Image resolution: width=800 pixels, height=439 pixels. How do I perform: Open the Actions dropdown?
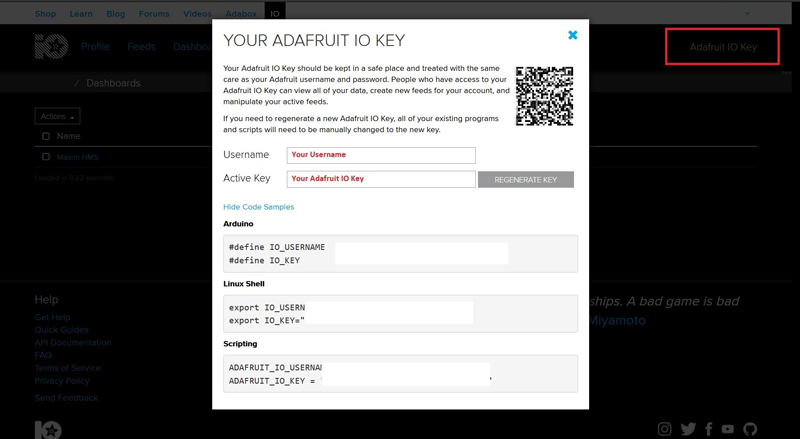pyautogui.click(x=57, y=117)
